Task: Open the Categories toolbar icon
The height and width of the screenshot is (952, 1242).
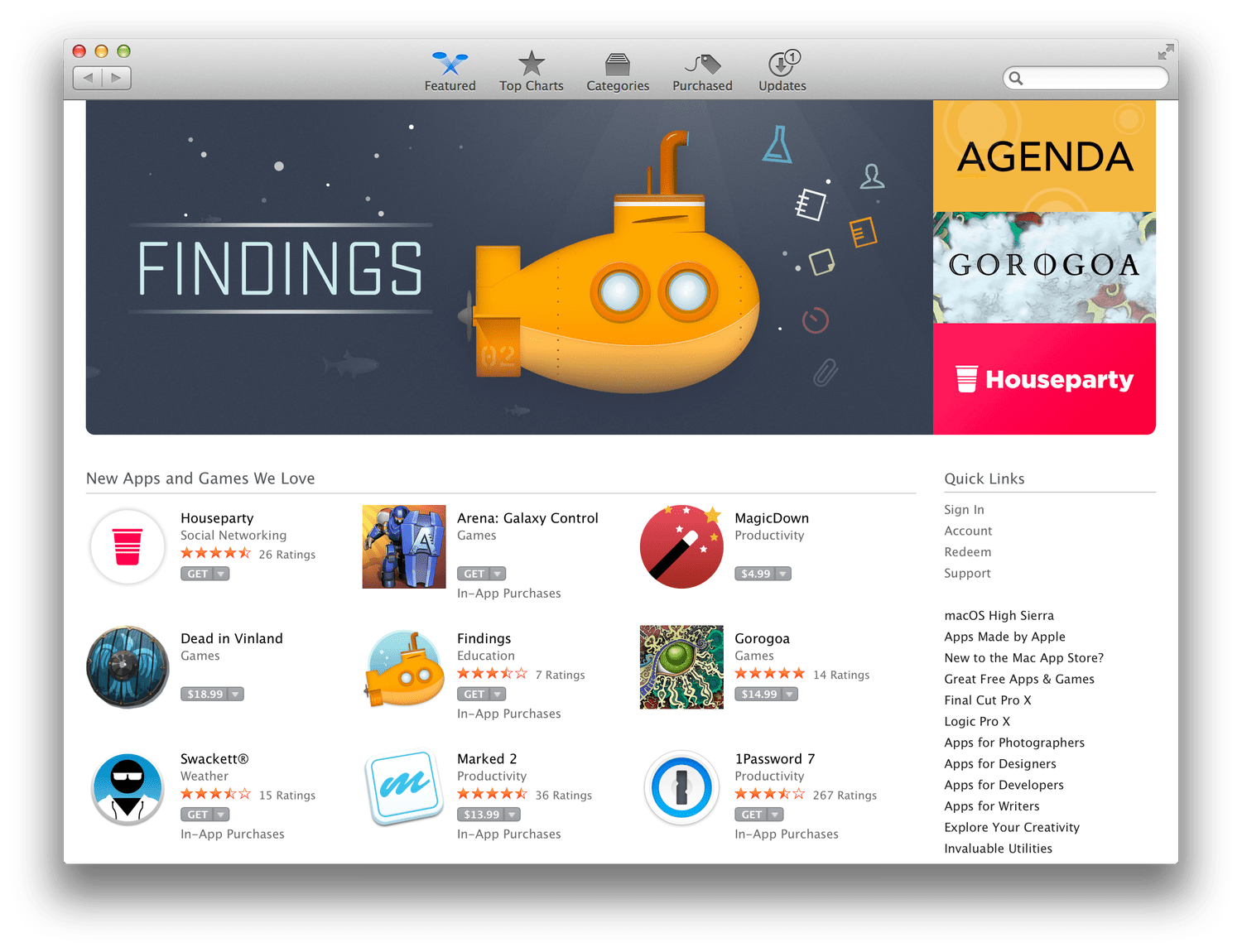Action: click(618, 65)
